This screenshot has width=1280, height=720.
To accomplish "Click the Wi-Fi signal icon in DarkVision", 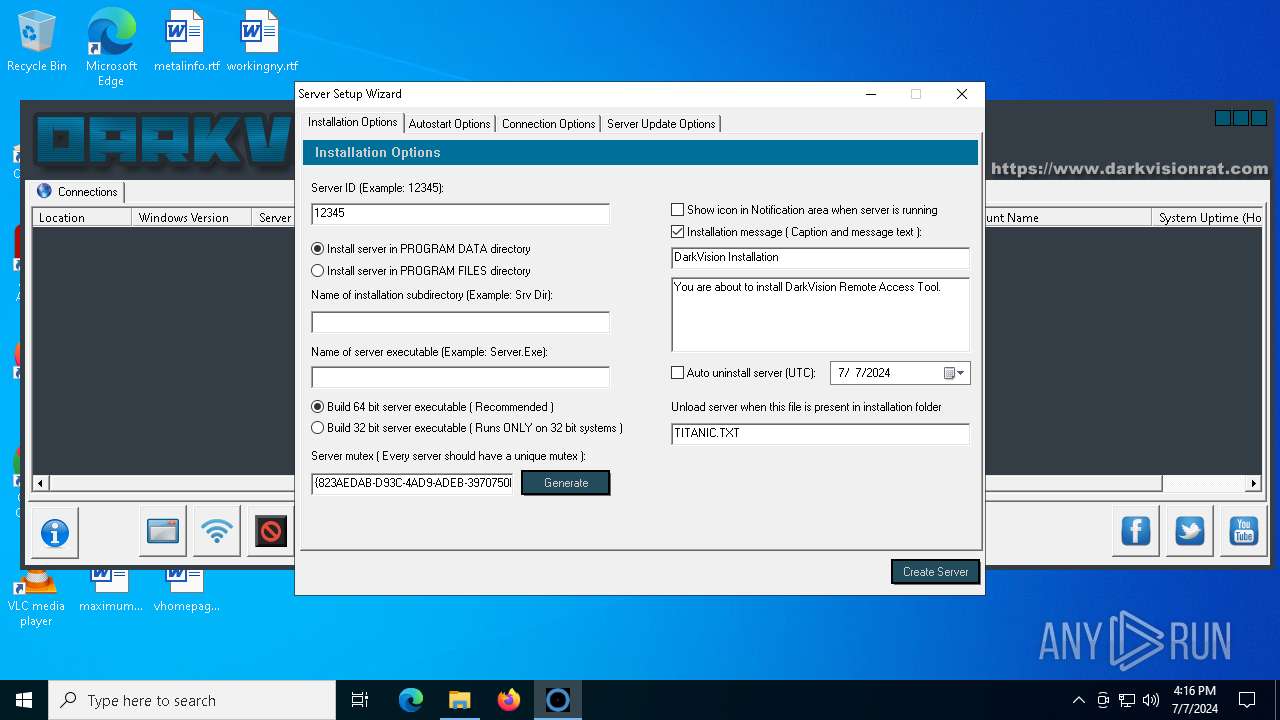I will point(216,531).
